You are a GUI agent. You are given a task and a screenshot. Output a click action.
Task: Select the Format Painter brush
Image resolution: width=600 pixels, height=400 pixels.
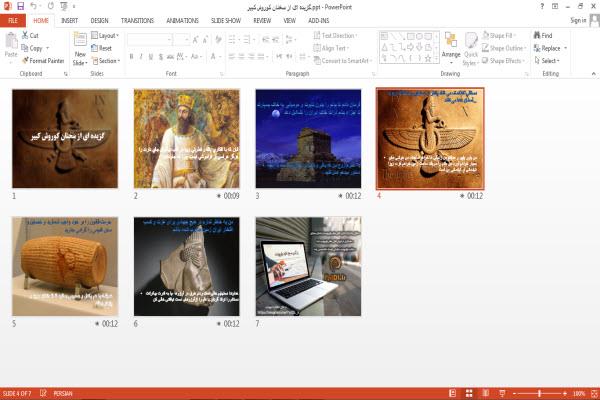pyautogui.click(x=25, y=60)
